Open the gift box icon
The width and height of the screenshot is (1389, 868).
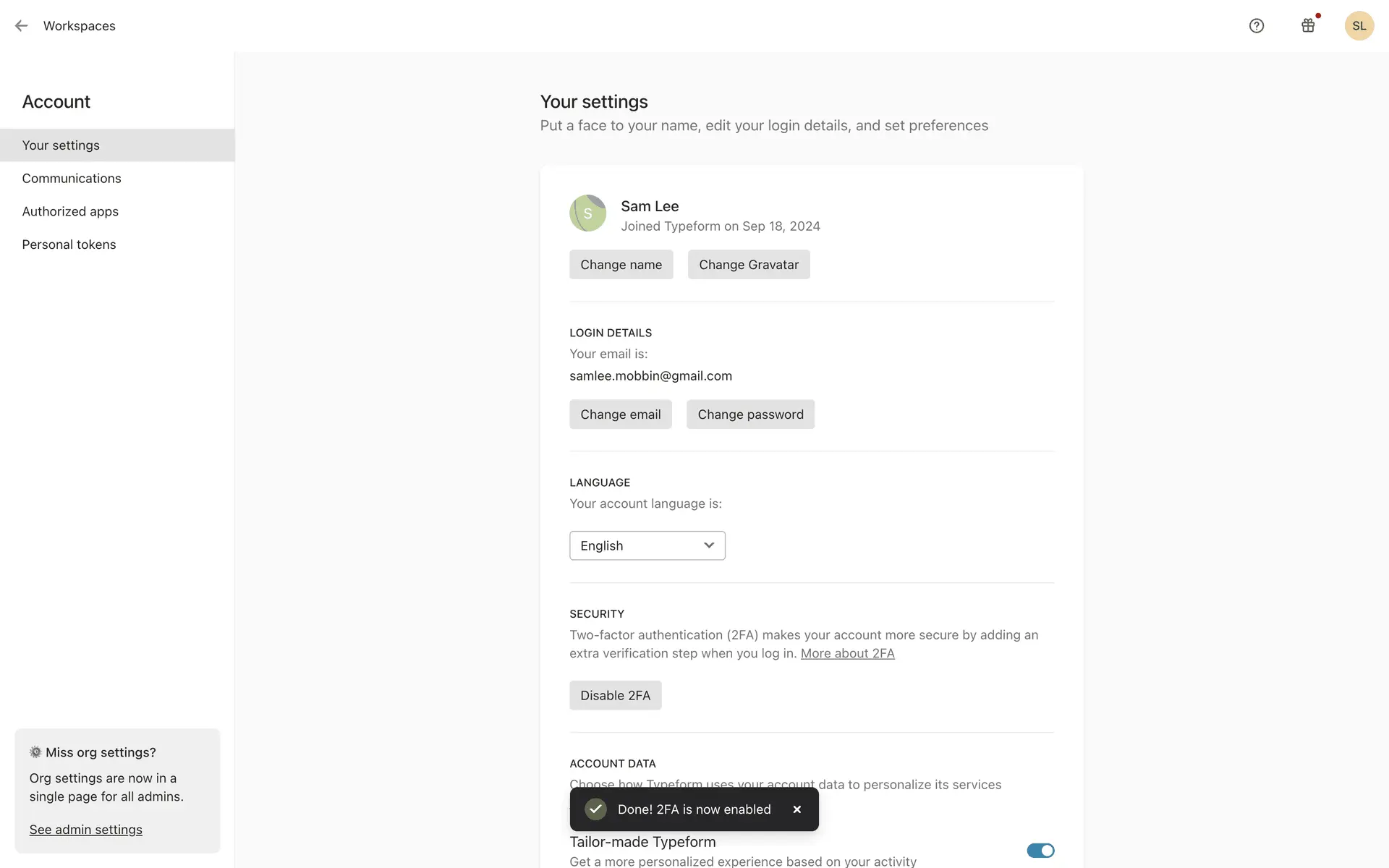pos(1308,26)
